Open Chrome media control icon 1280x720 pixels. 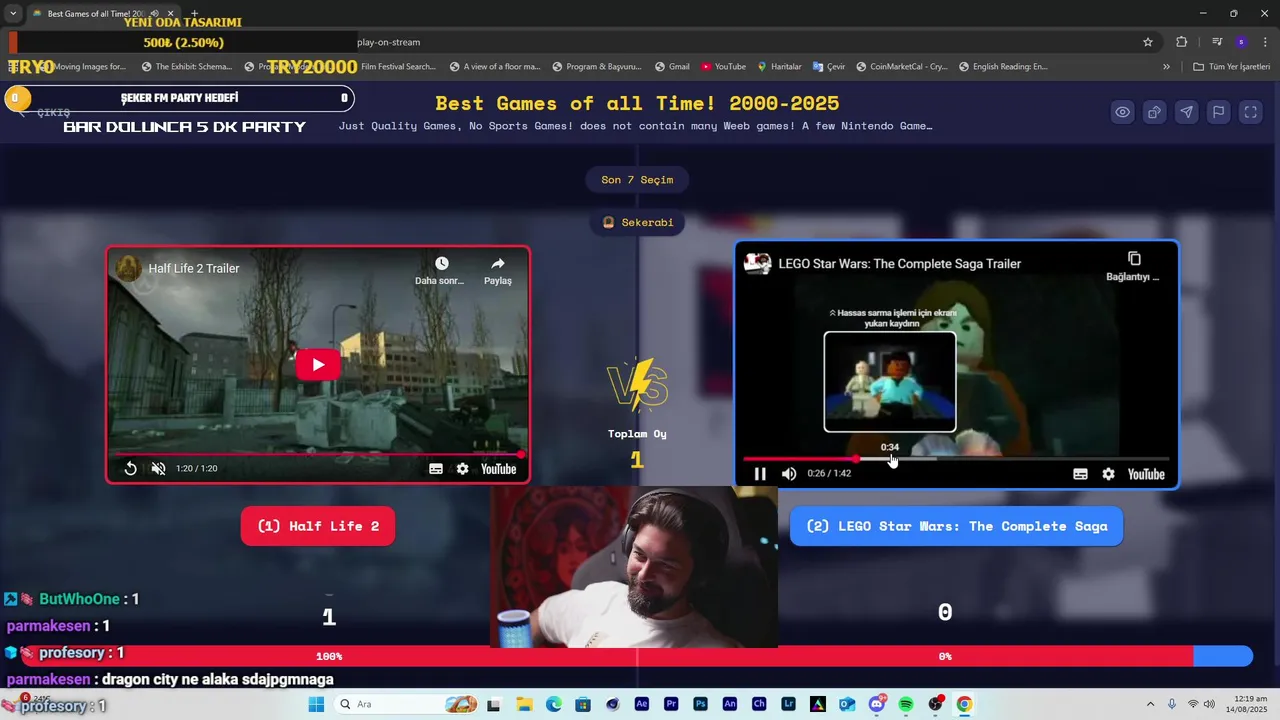click(1216, 42)
